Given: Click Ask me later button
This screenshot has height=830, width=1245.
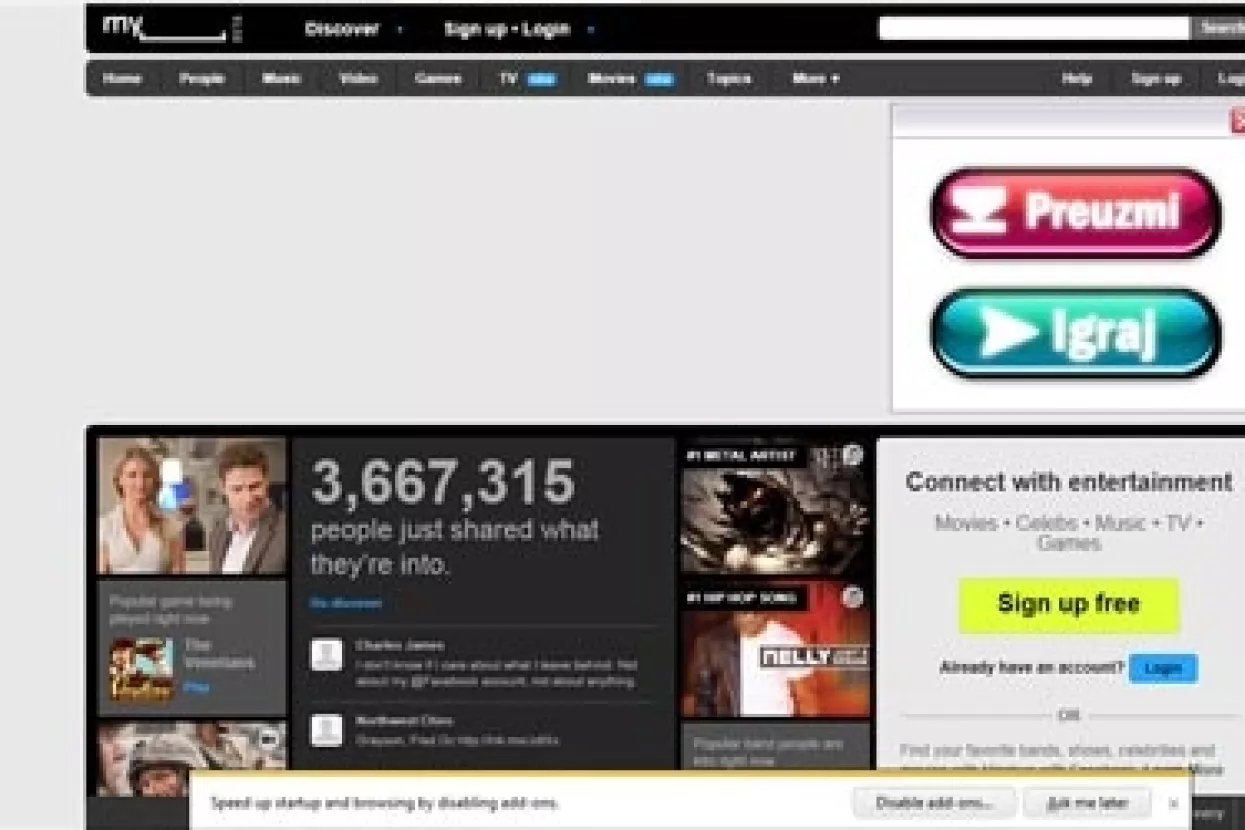Looking at the screenshot, I should point(1088,802).
